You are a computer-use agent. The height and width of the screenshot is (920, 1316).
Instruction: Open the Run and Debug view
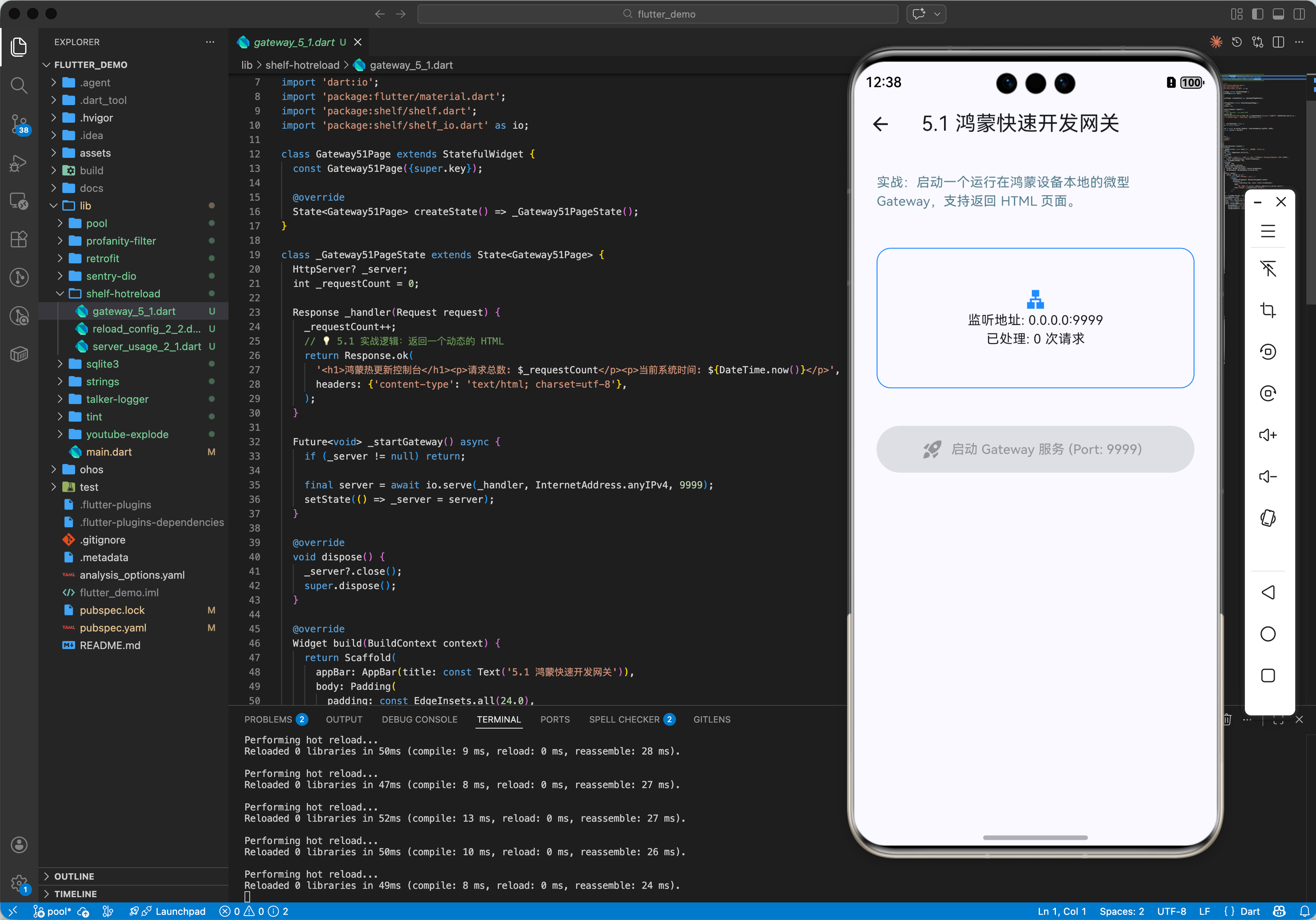(x=19, y=163)
